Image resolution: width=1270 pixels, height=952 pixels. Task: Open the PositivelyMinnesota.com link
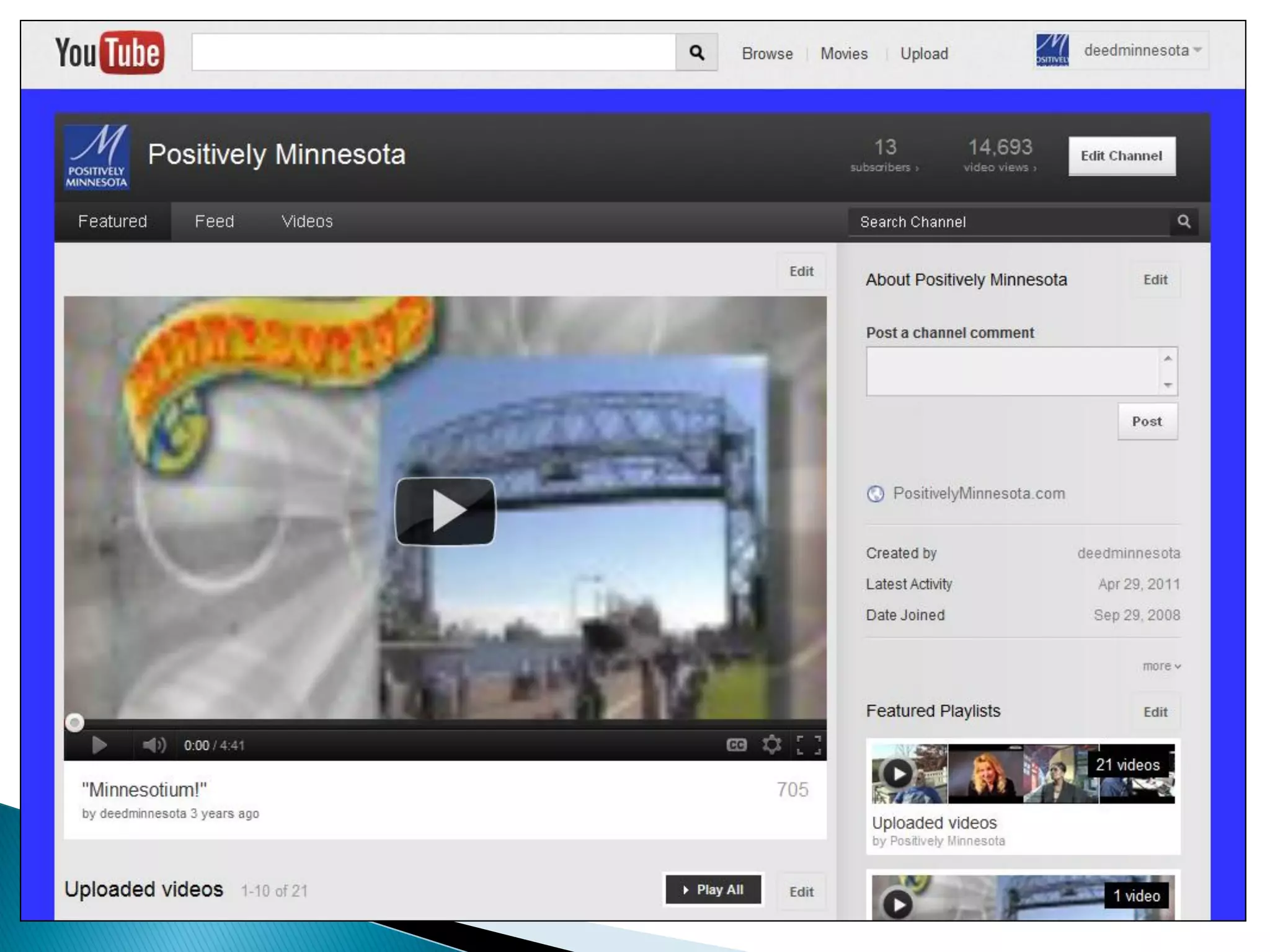point(979,494)
